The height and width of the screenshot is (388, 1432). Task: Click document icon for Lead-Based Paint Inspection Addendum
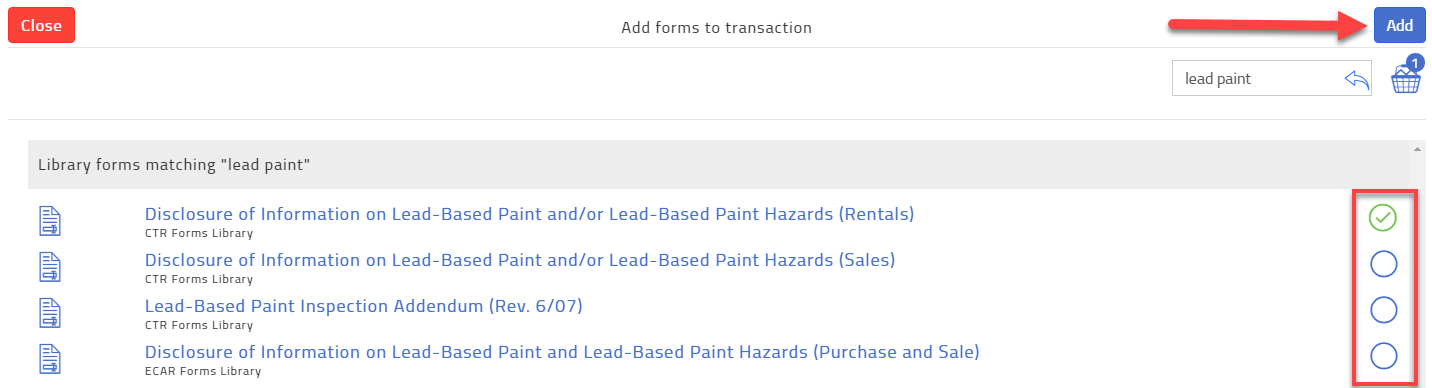tap(50, 313)
